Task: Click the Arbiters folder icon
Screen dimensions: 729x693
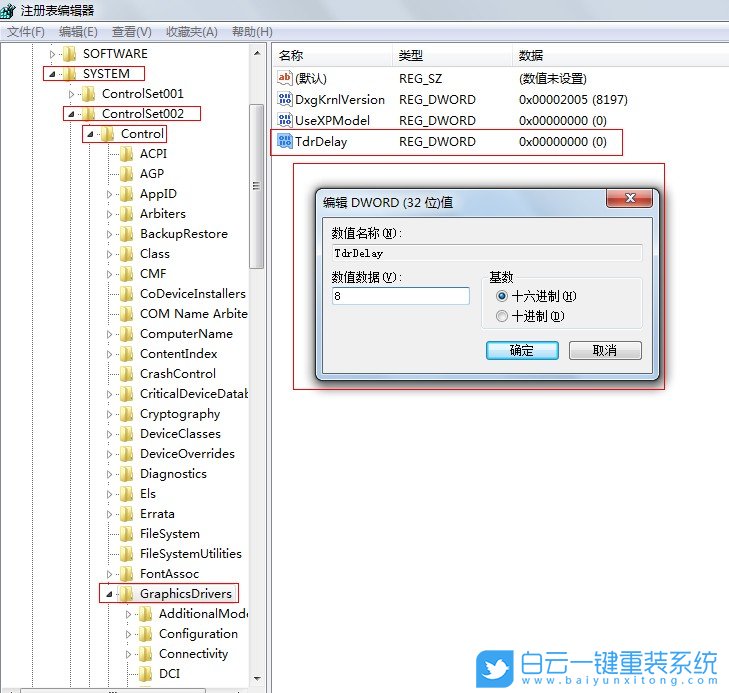Action: (x=126, y=214)
